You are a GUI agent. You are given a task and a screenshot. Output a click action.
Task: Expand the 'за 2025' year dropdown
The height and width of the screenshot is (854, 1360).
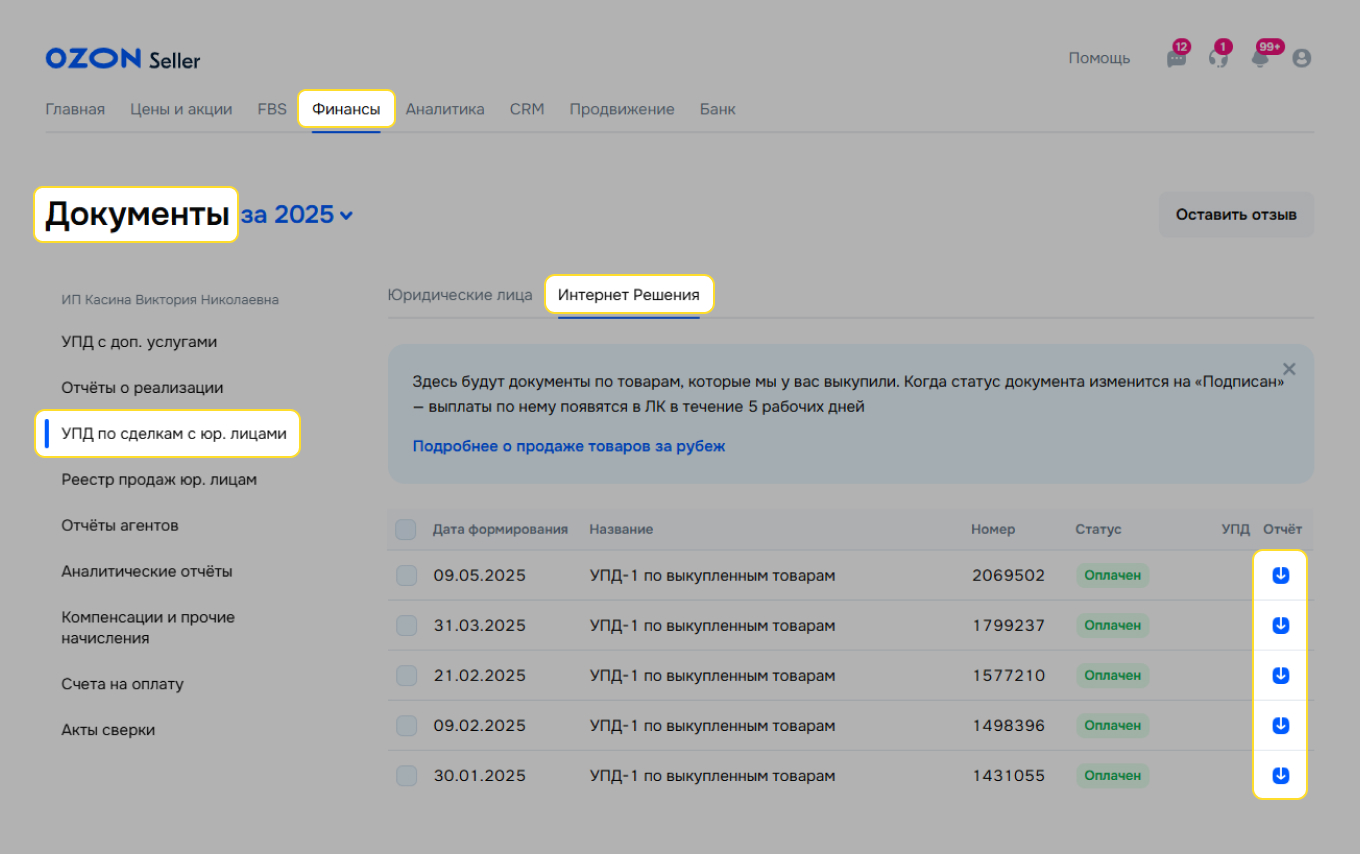[298, 215]
